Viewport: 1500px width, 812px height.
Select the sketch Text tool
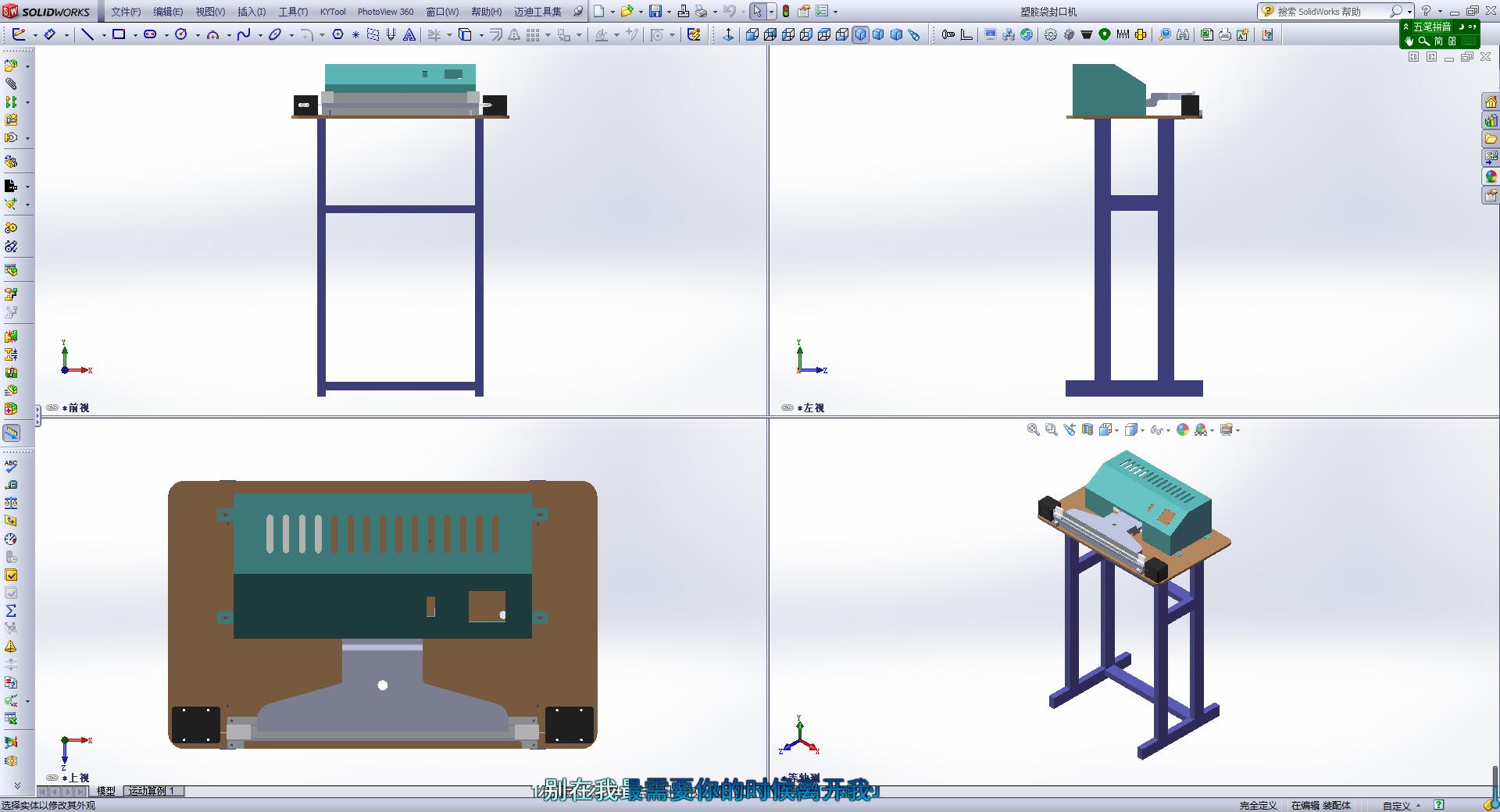point(409,34)
